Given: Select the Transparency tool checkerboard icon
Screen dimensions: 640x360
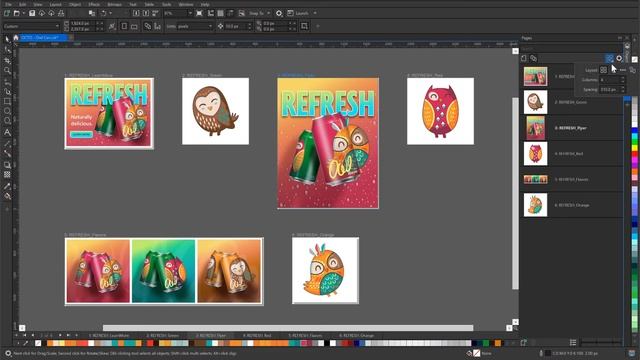Looking at the screenshot, I should coord(7,175).
